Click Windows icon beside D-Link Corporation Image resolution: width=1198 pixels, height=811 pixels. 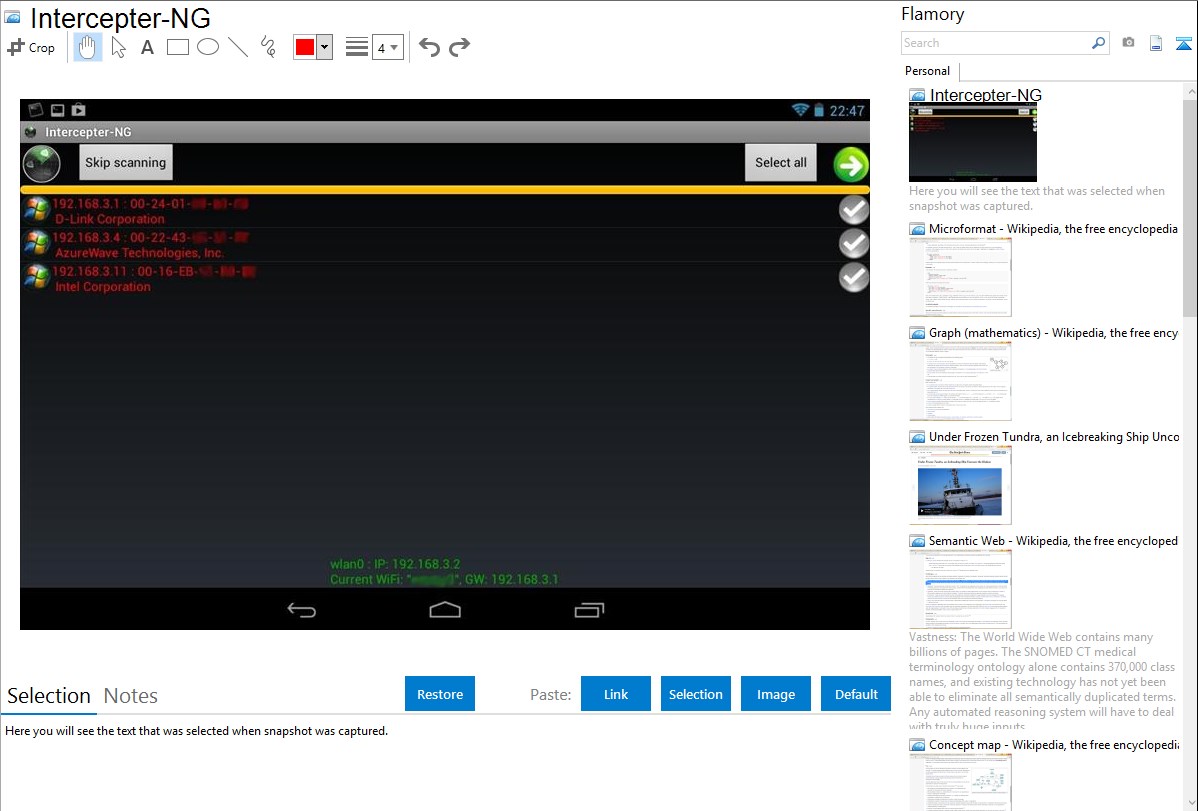tap(36, 209)
